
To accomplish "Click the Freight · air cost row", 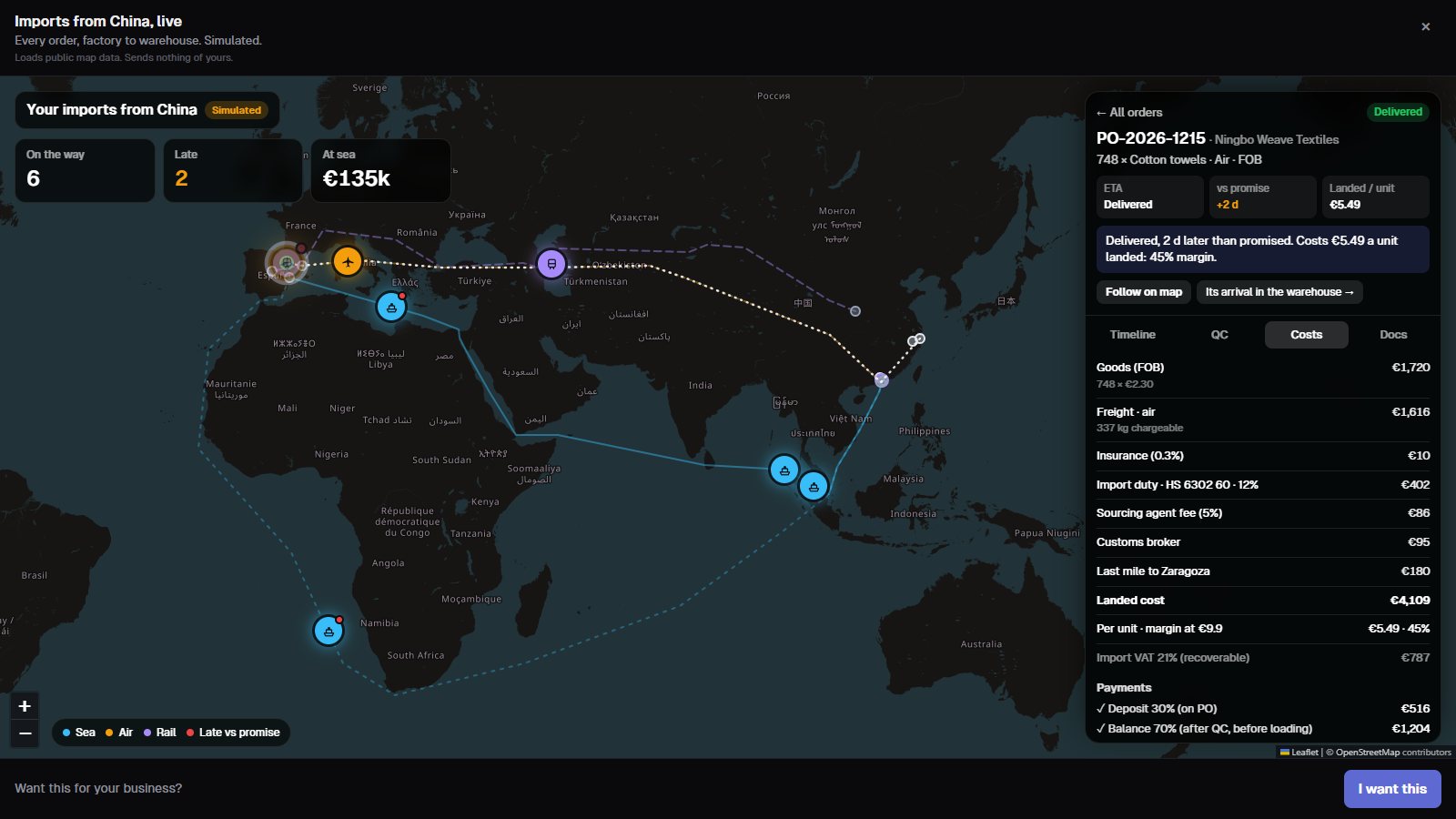I will click(1263, 420).
